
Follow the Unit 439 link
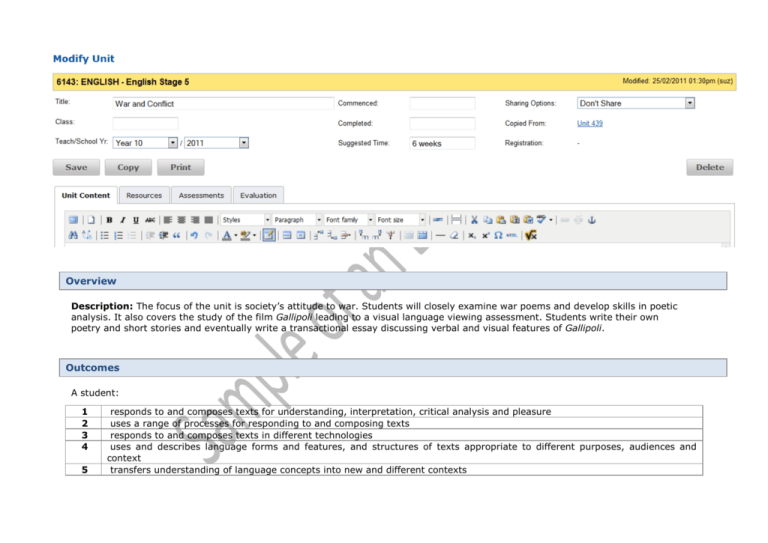[x=590, y=123]
